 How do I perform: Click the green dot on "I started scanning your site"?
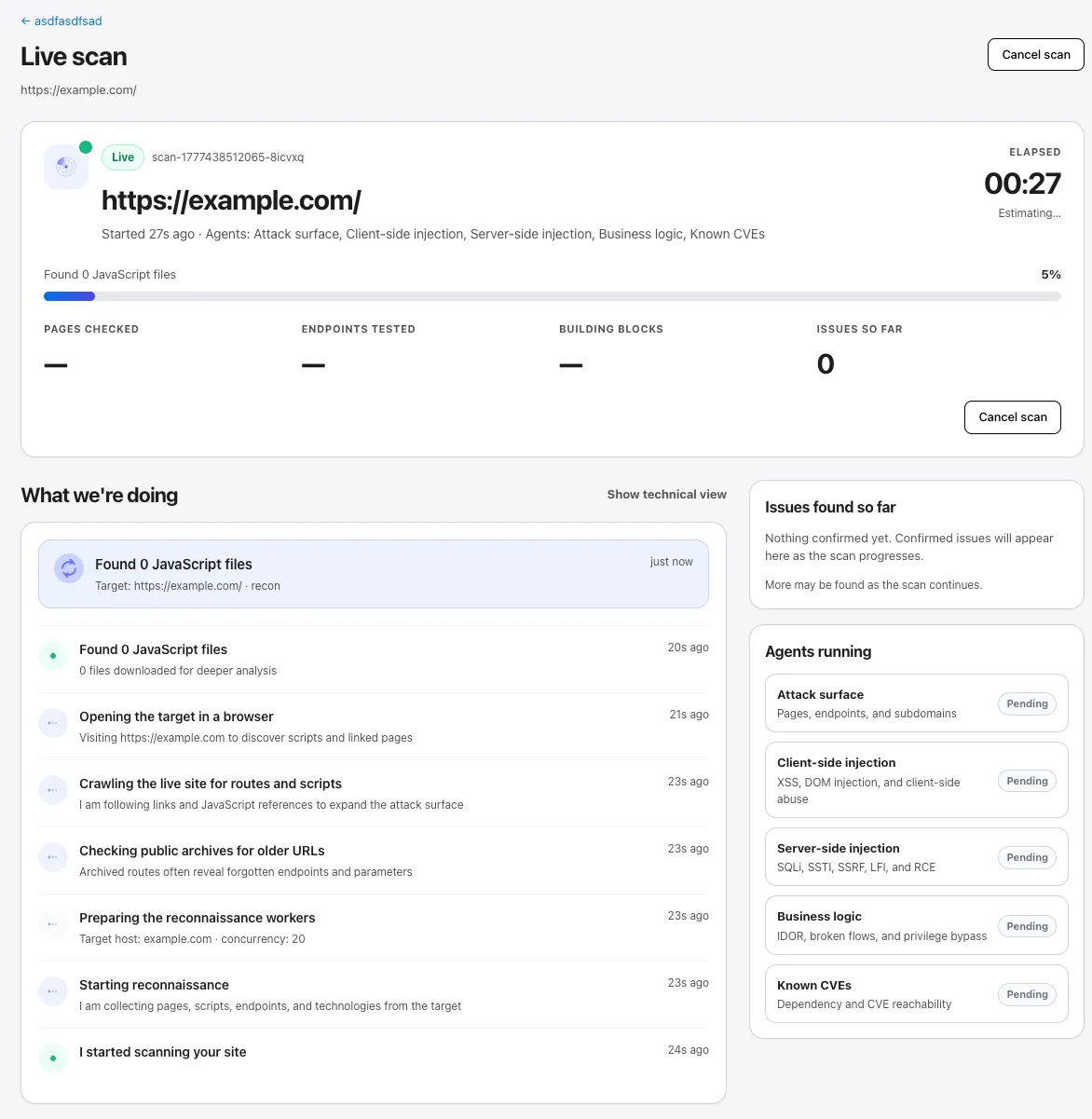click(53, 1058)
